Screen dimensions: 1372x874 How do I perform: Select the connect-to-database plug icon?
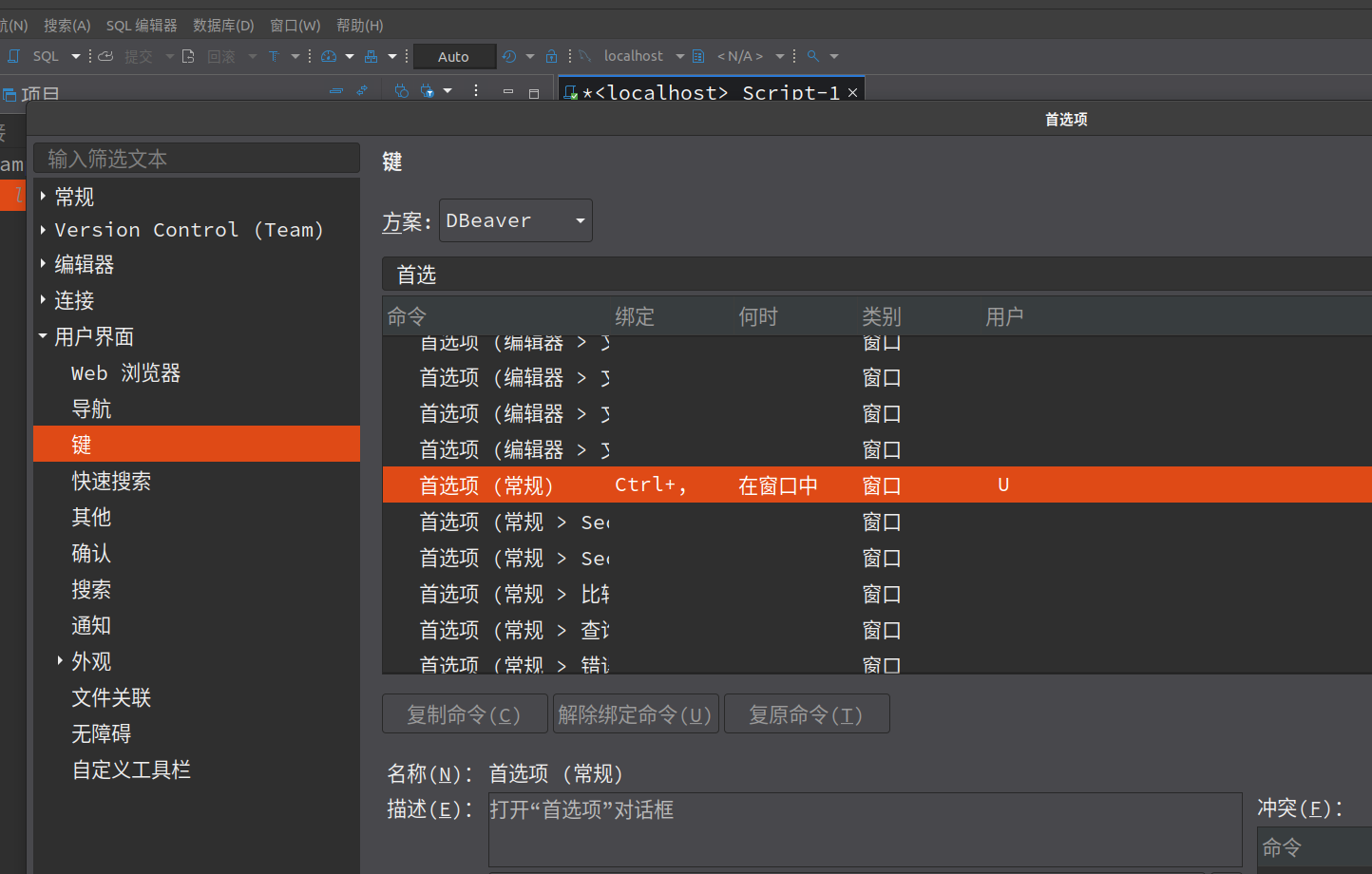point(400,90)
